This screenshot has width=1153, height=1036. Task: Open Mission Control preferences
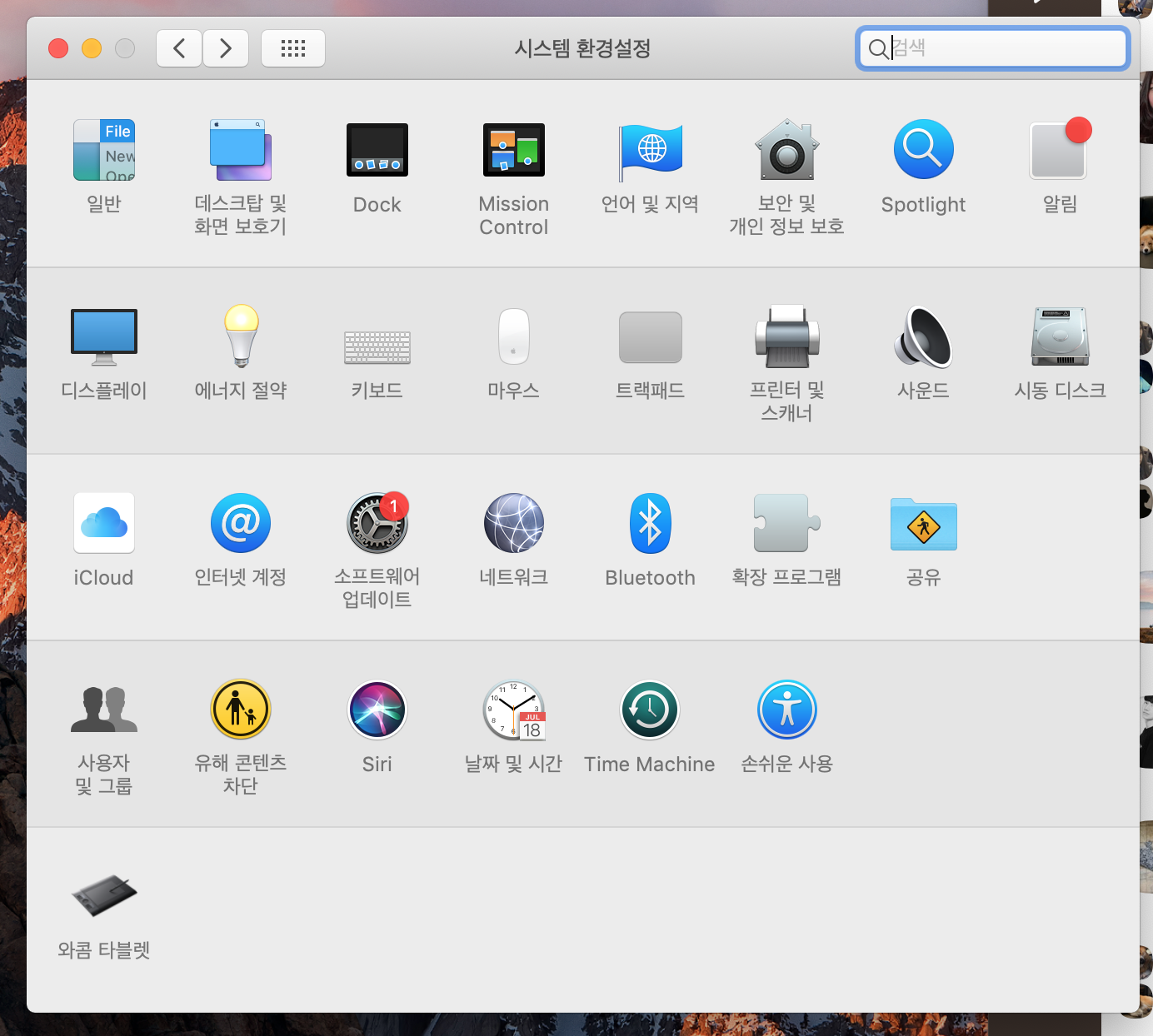(514, 151)
